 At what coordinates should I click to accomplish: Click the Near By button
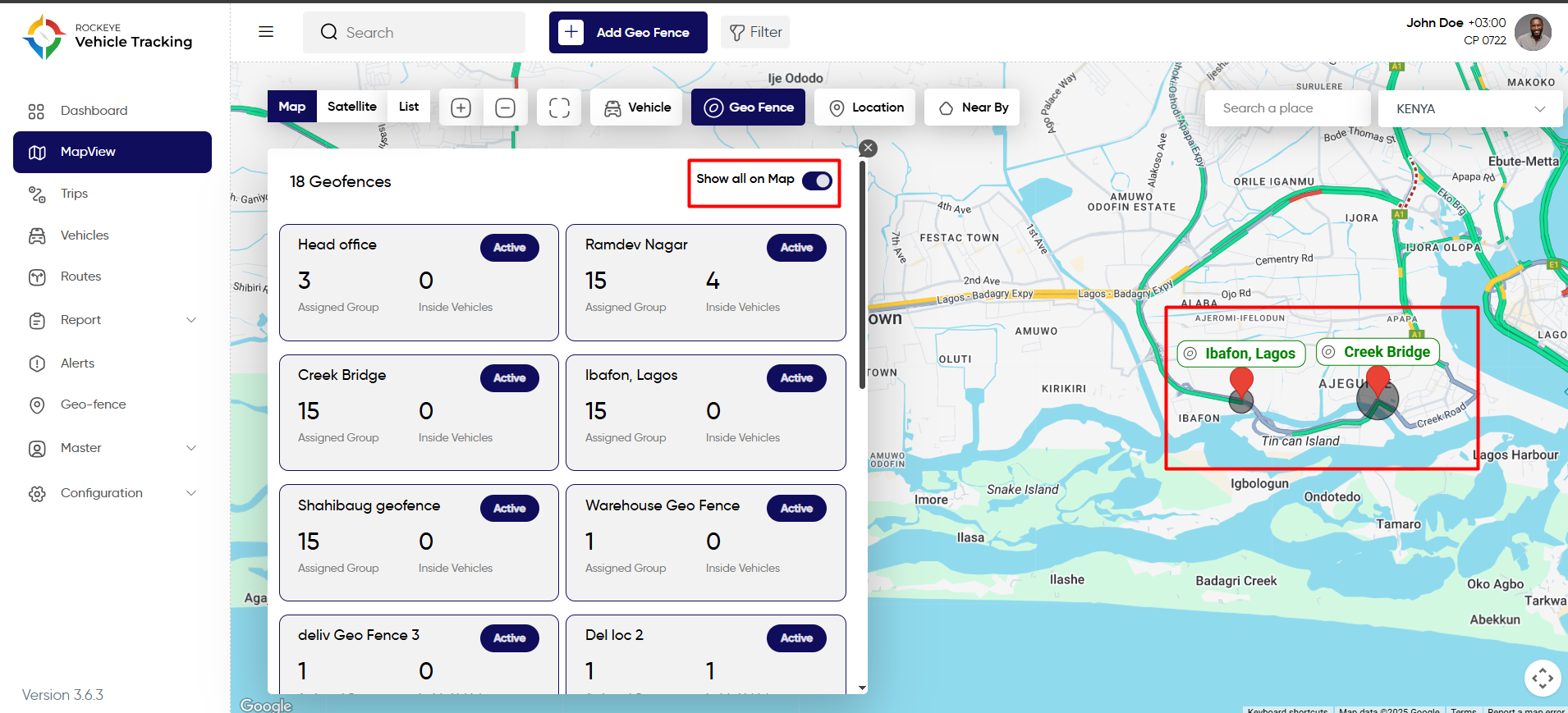point(972,107)
